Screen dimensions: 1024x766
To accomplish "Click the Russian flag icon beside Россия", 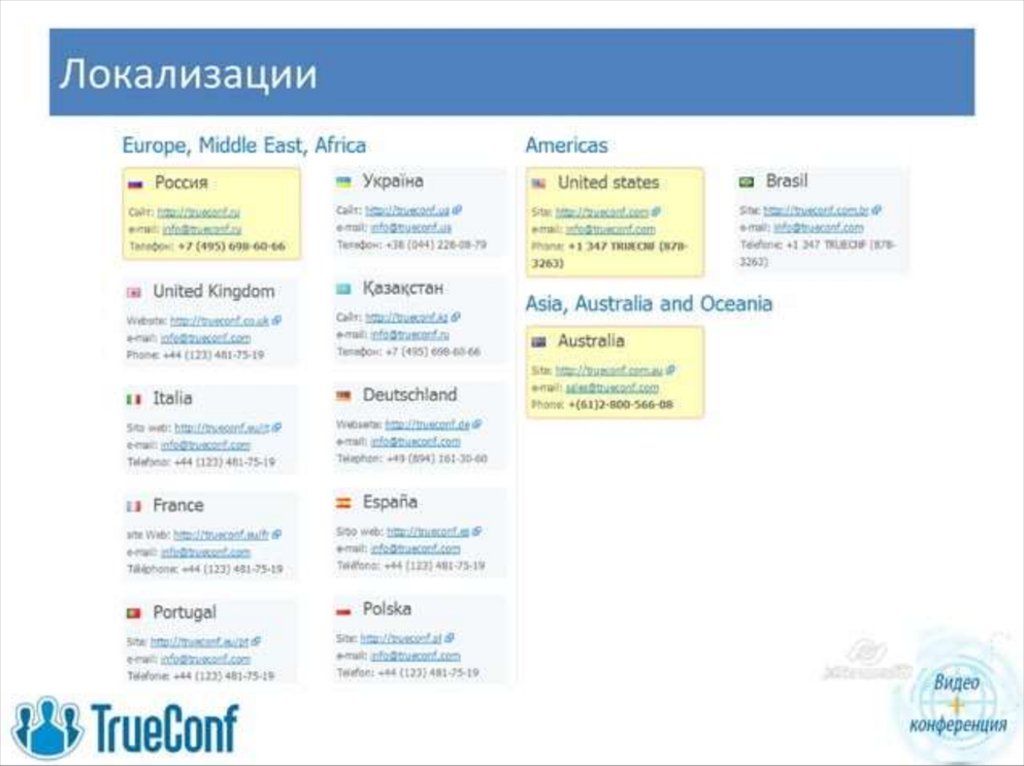I will click(135, 184).
